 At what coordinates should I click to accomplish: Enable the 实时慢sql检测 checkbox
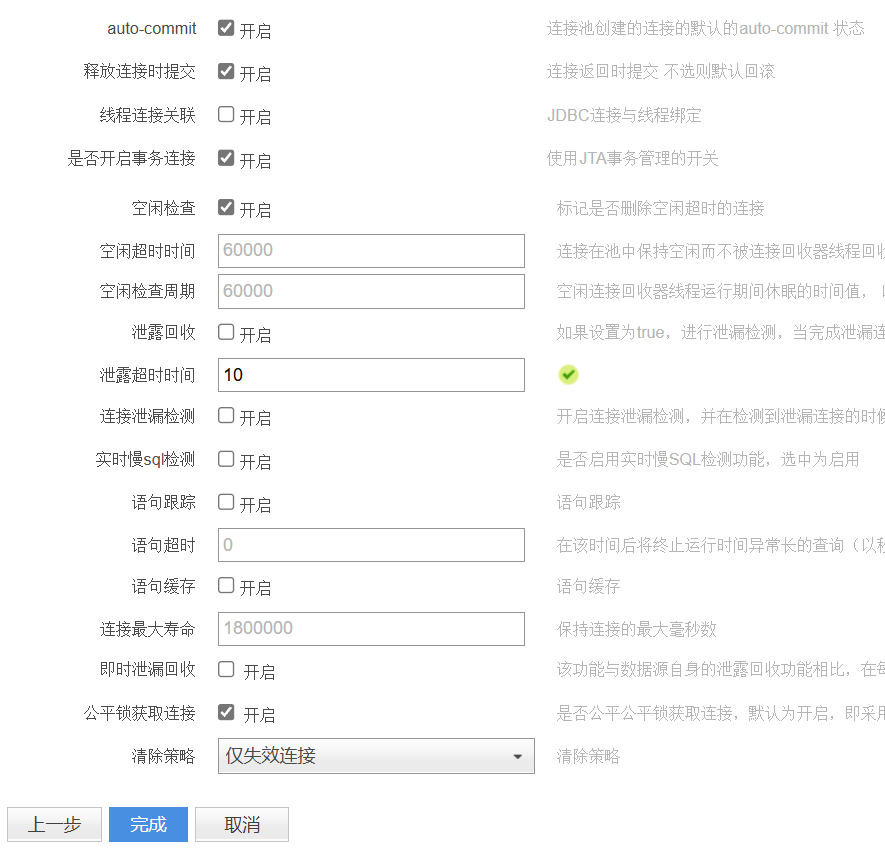pyautogui.click(x=226, y=459)
